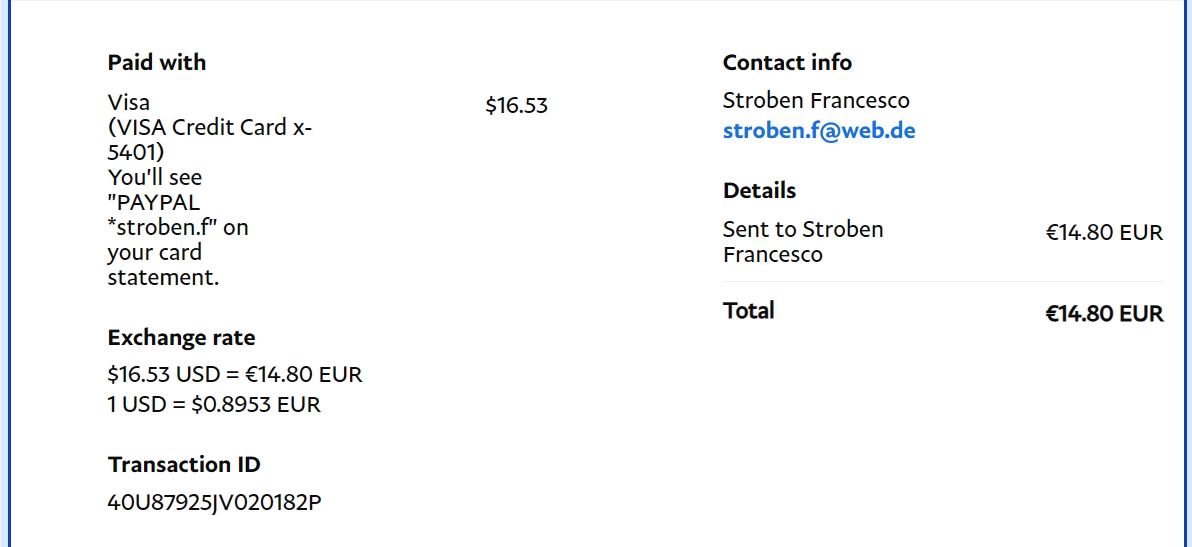This screenshot has height=547, width=1192.
Task: Click the 'Total' label
Action: (x=749, y=311)
